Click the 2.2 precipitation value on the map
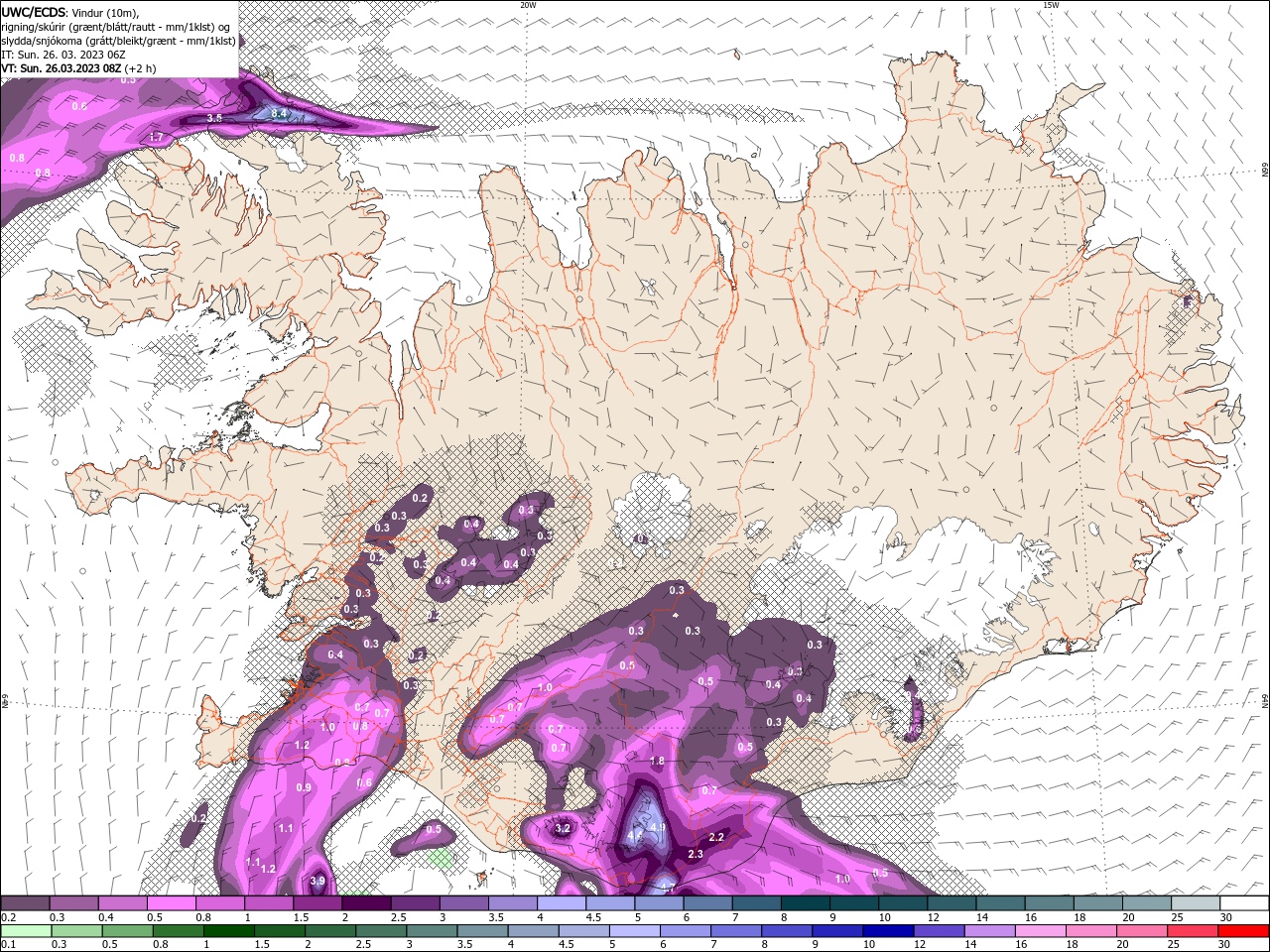1270x952 pixels. tap(716, 837)
